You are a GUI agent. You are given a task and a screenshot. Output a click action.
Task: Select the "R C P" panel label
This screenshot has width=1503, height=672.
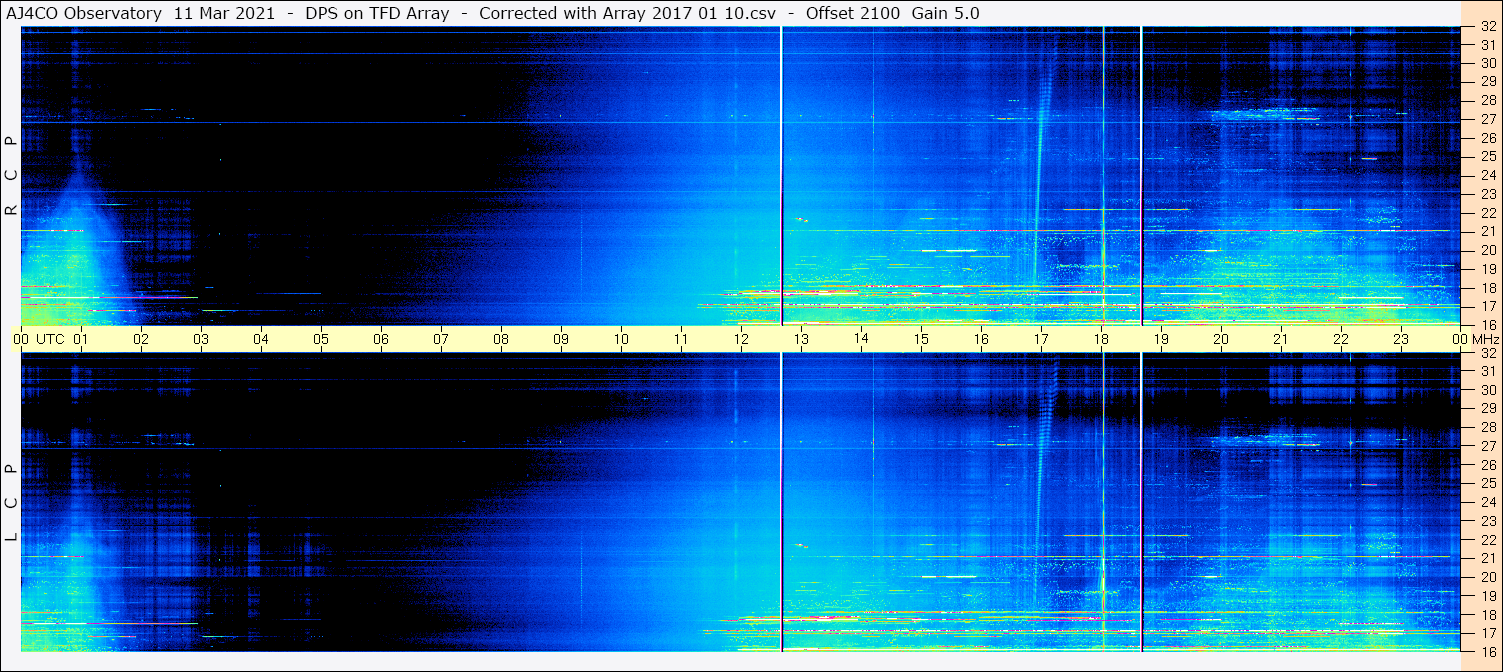pos(11,175)
